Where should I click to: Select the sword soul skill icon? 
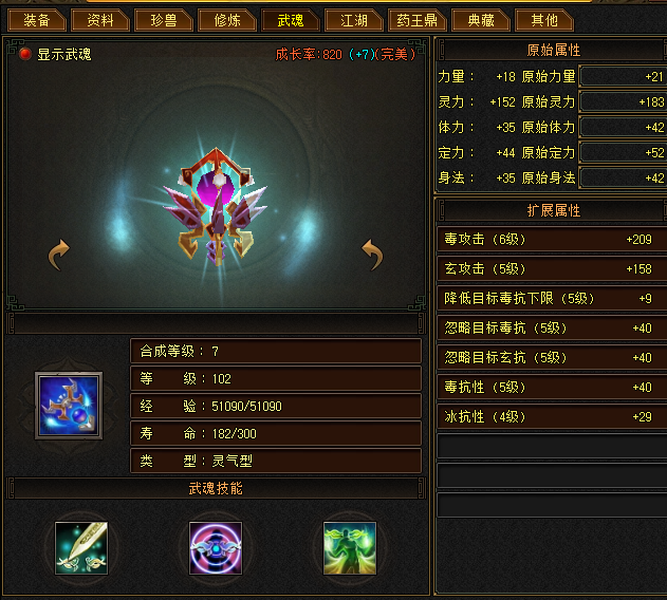[x=81, y=548]
